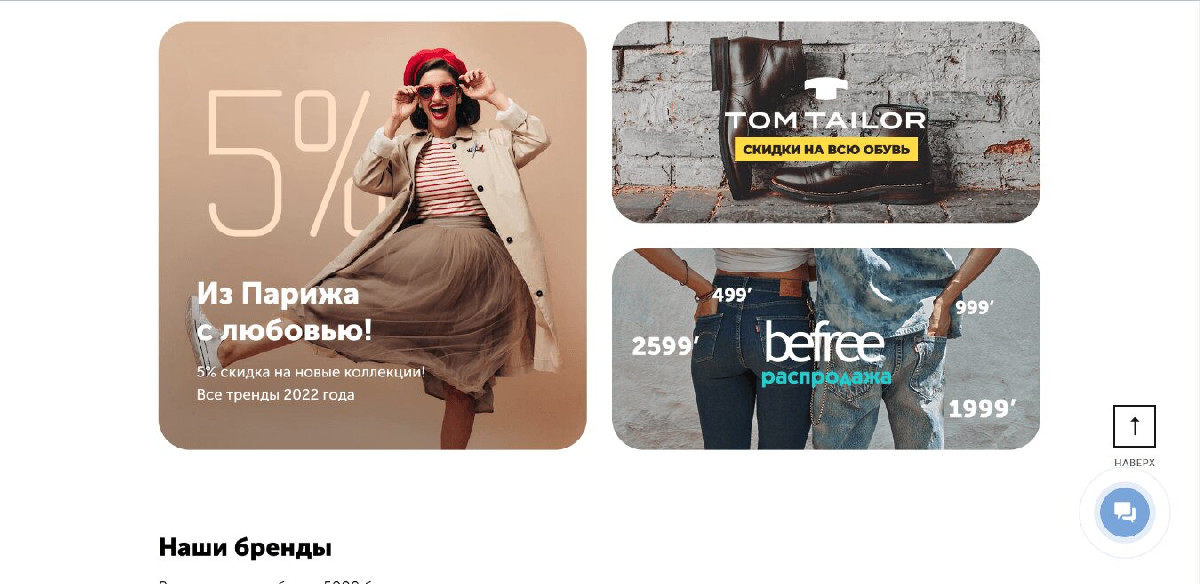Click the 'Наши бренды' heading

tap(245, 547)
